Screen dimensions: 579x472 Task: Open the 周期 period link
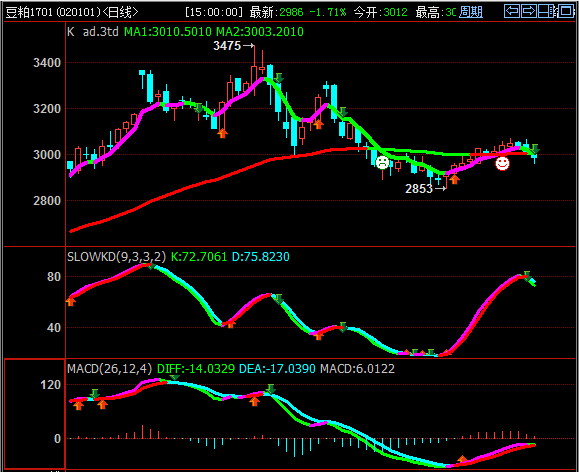(471, 12)
